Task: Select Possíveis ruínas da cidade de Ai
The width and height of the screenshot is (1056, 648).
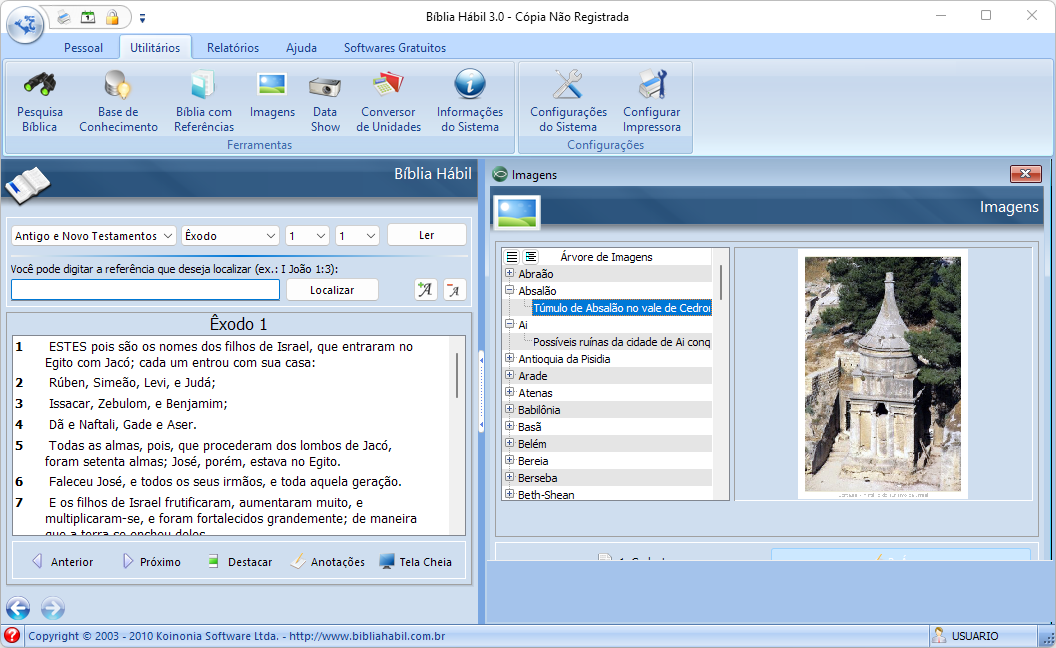Action: tap(622, 342)
